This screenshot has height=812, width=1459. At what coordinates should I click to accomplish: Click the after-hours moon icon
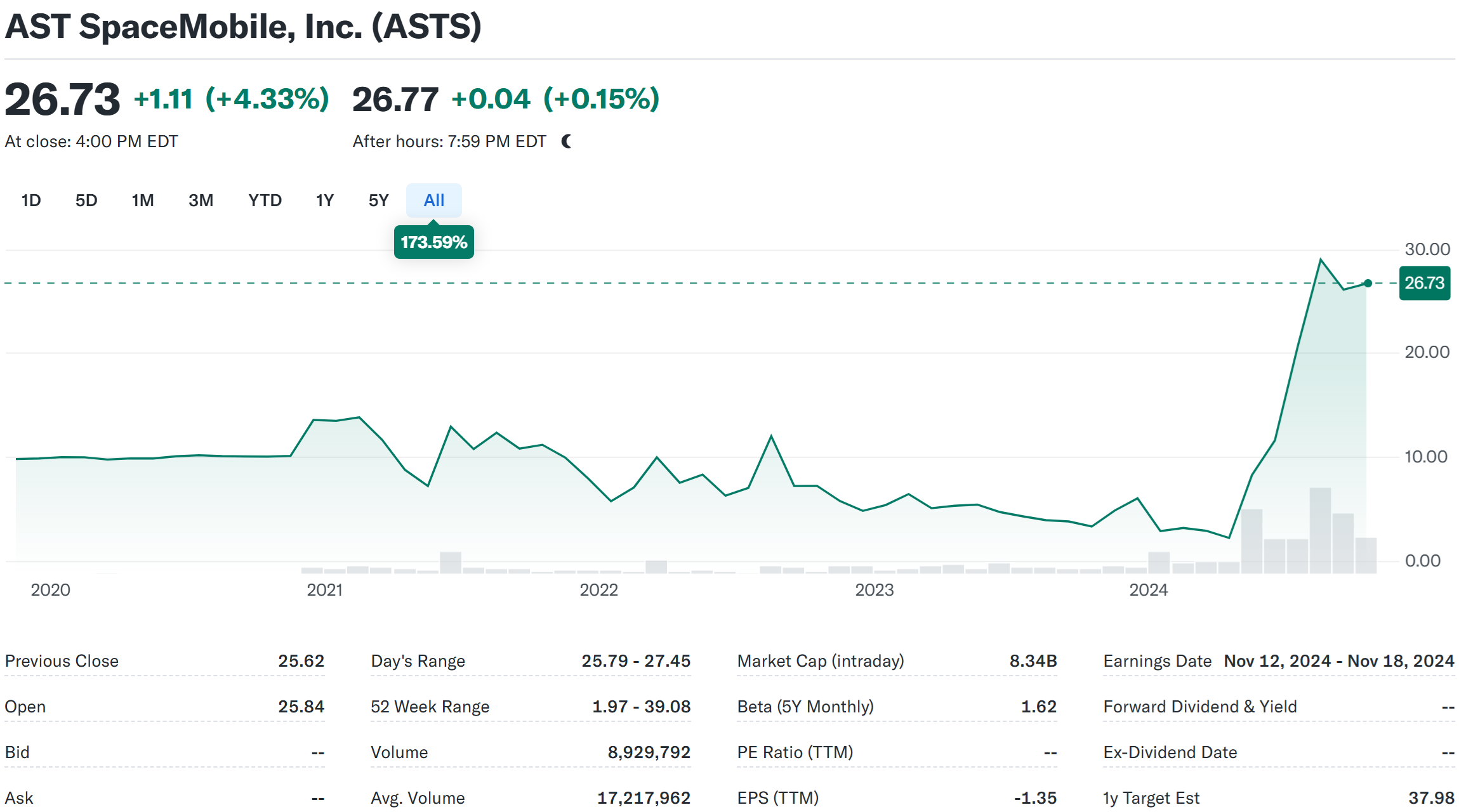567,141
